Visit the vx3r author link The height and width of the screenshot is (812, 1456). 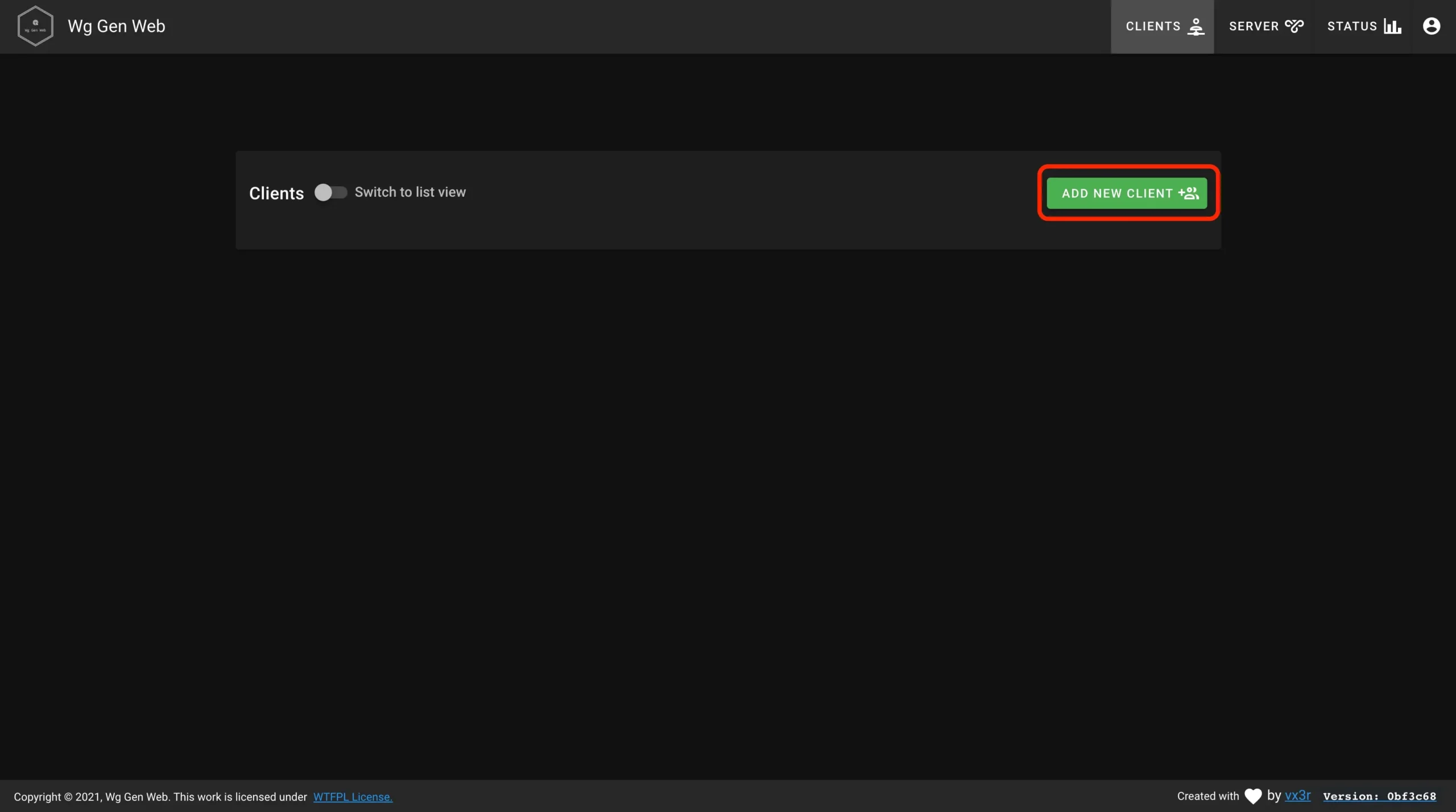[x=1297, y=796]
